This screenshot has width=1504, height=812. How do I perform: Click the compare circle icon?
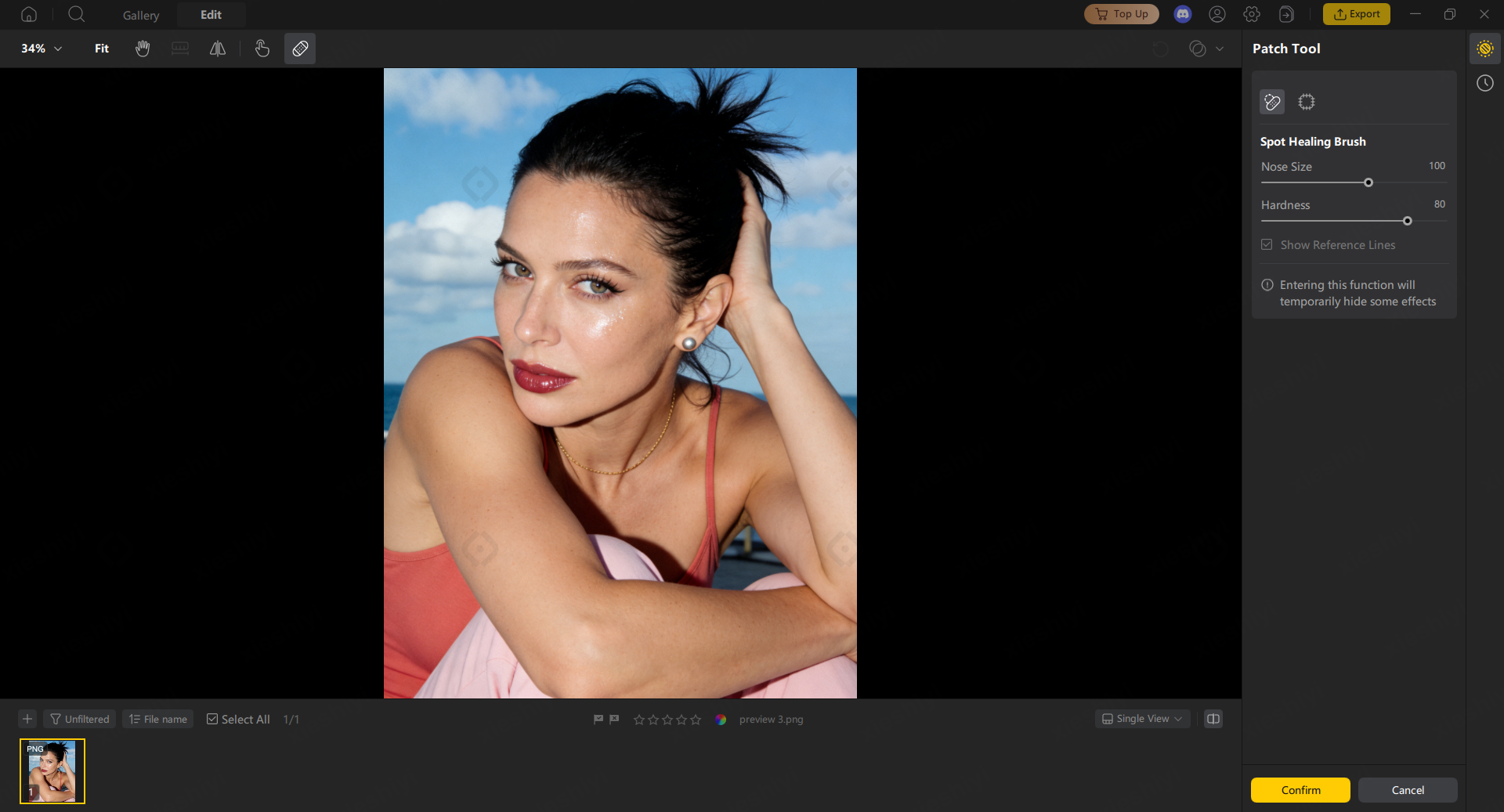pos(1197,49)
